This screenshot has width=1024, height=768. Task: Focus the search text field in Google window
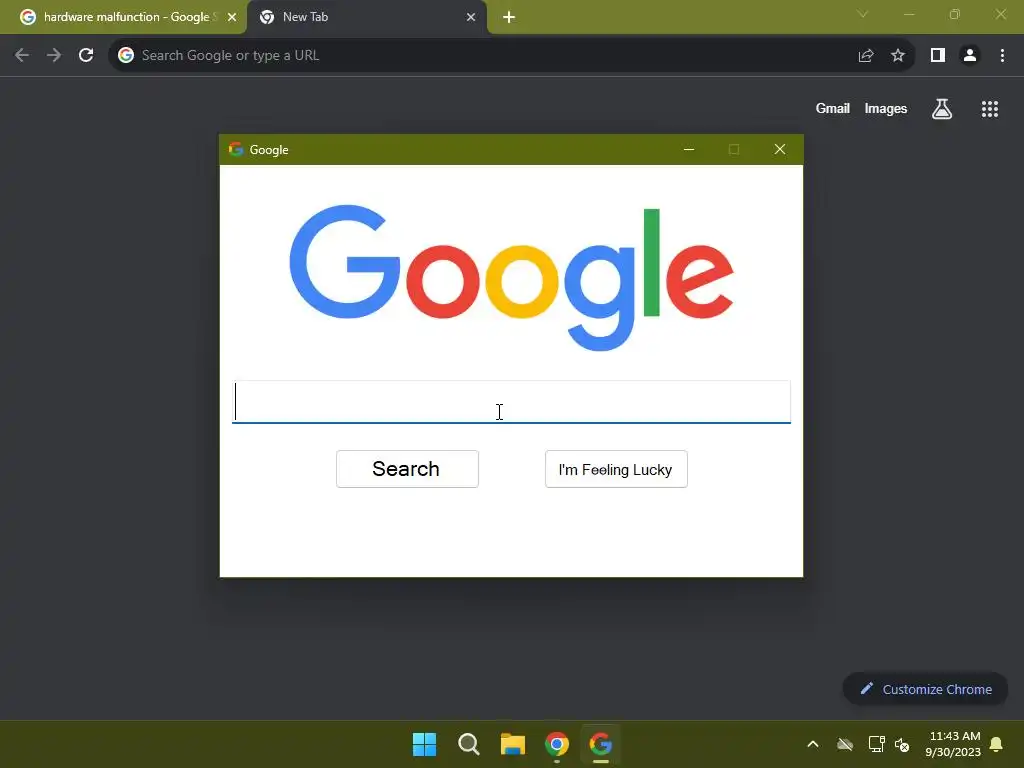click(x=511, y=402)
